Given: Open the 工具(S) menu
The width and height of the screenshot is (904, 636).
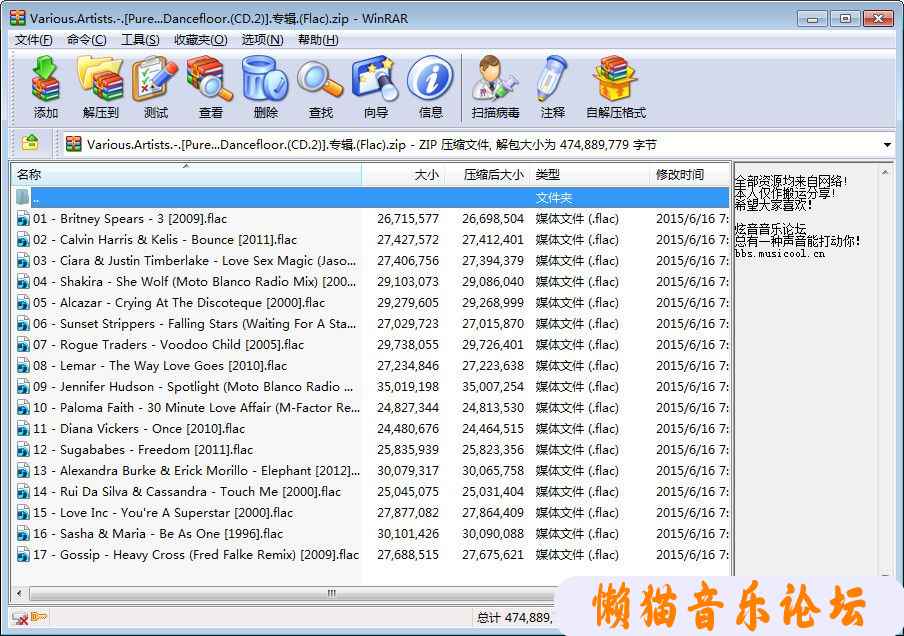Looking at the screenshot, I should point(140,40).
